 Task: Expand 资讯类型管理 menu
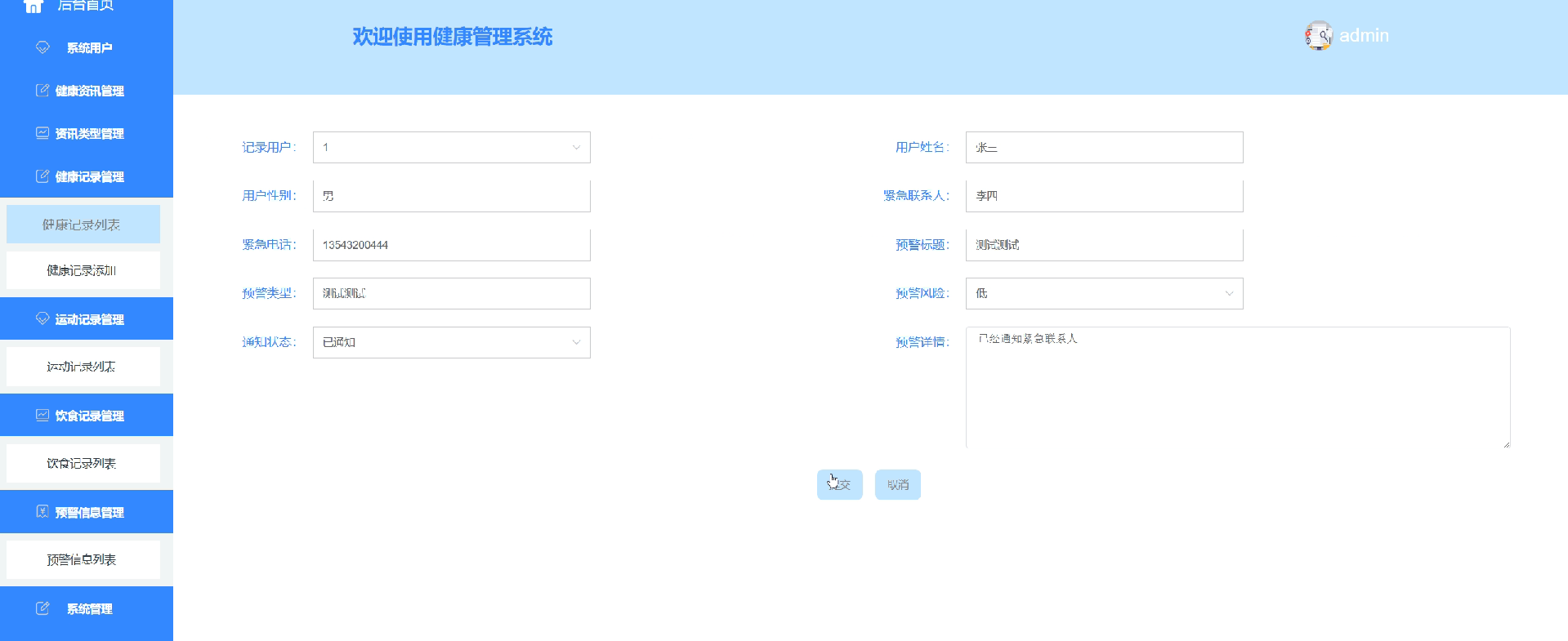coord(87,133)
